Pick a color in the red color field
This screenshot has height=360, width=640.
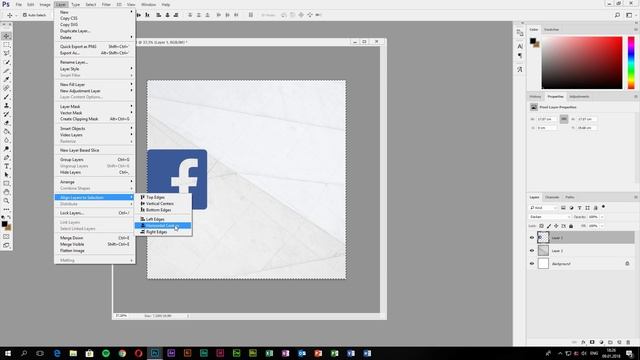tap(582, 62)
